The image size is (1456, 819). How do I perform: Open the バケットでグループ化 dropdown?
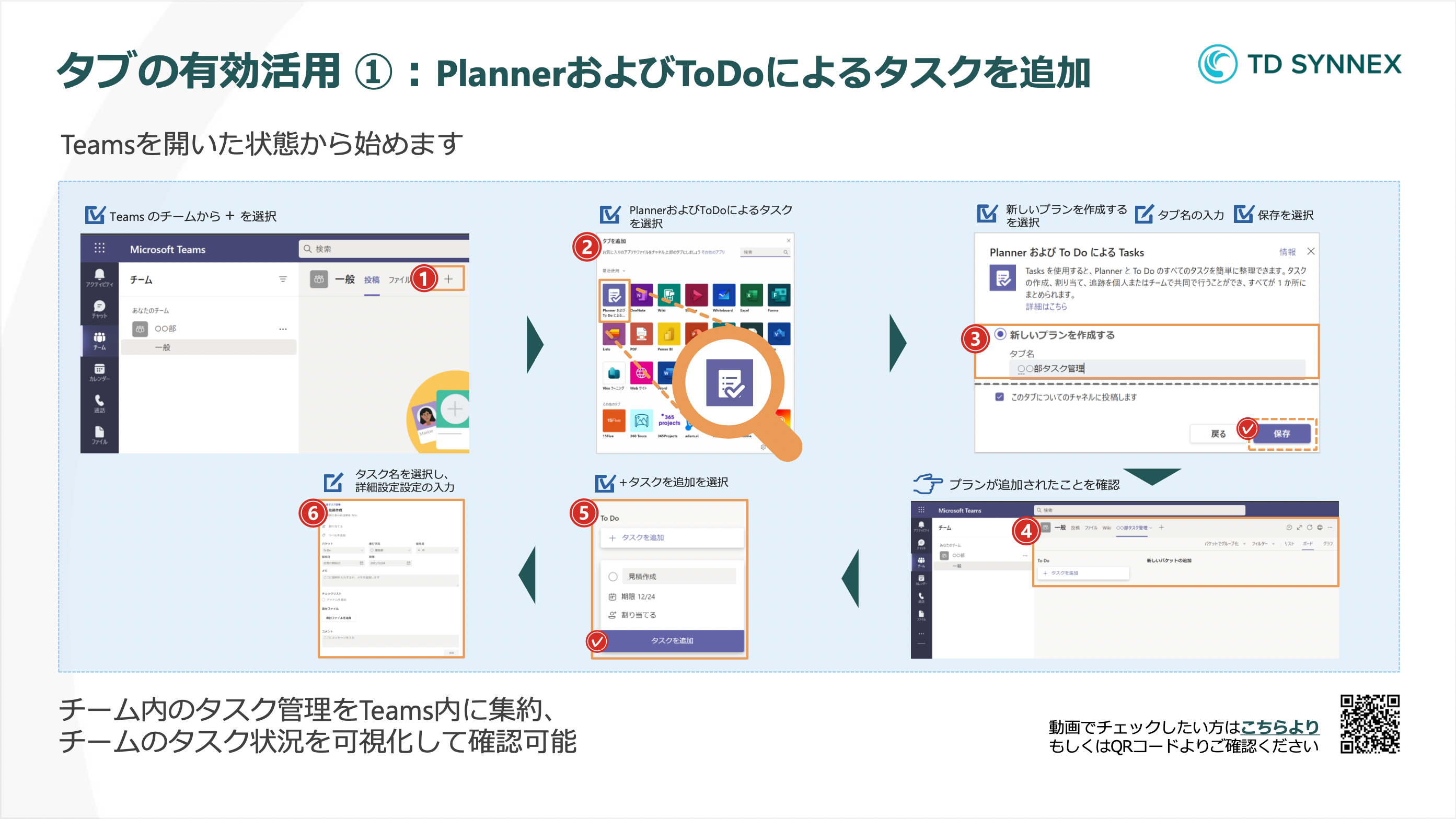[x=1224, y=543]
